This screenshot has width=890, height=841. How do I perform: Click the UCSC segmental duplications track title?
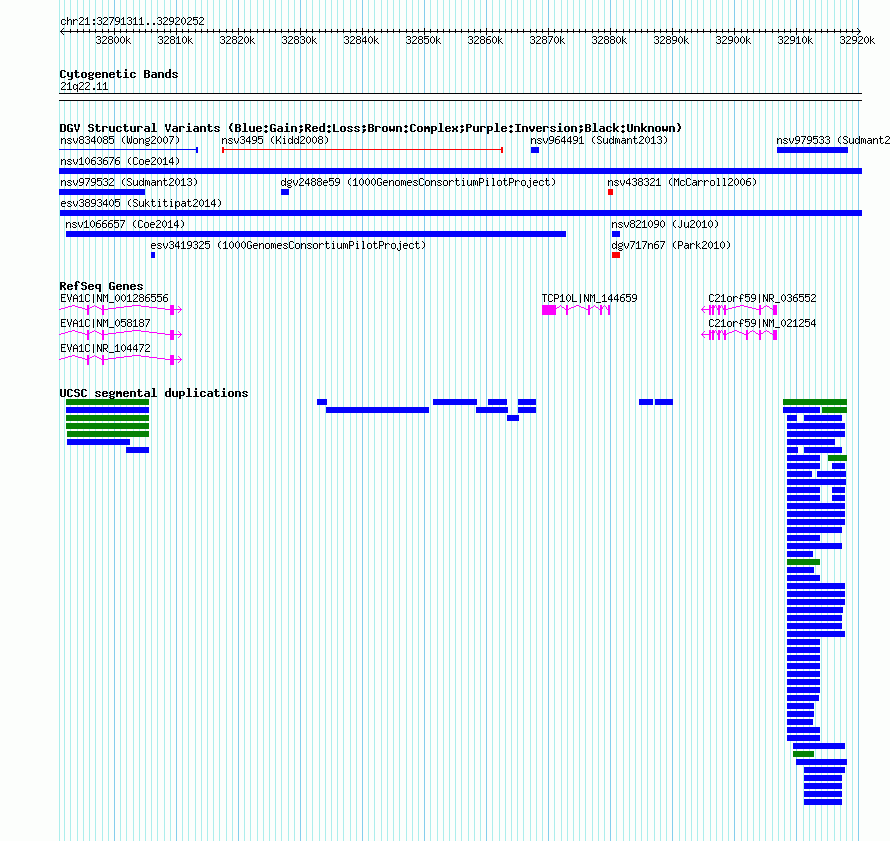point(153,393)
